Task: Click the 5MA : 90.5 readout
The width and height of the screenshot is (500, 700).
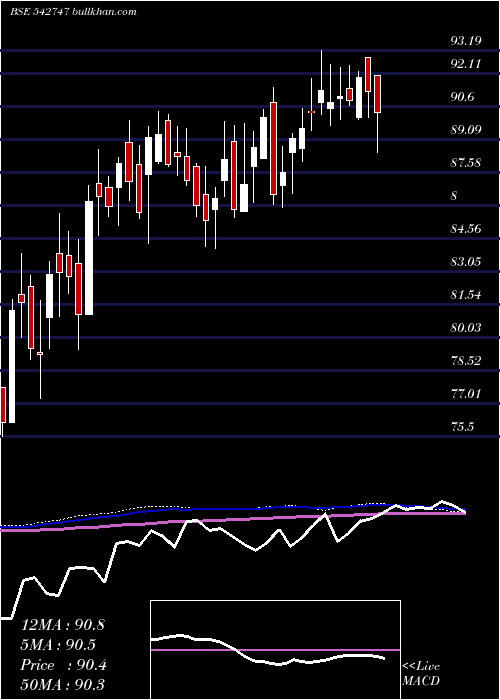Action: (58, 645)
